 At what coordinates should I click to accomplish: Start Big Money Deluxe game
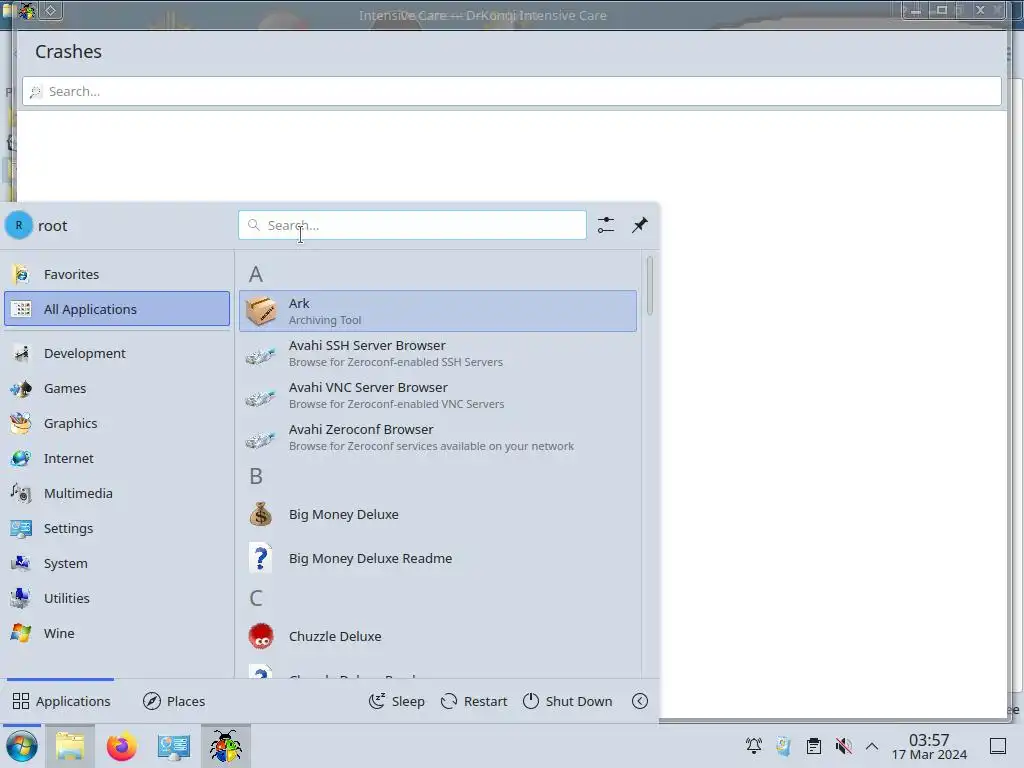[438, 515]
